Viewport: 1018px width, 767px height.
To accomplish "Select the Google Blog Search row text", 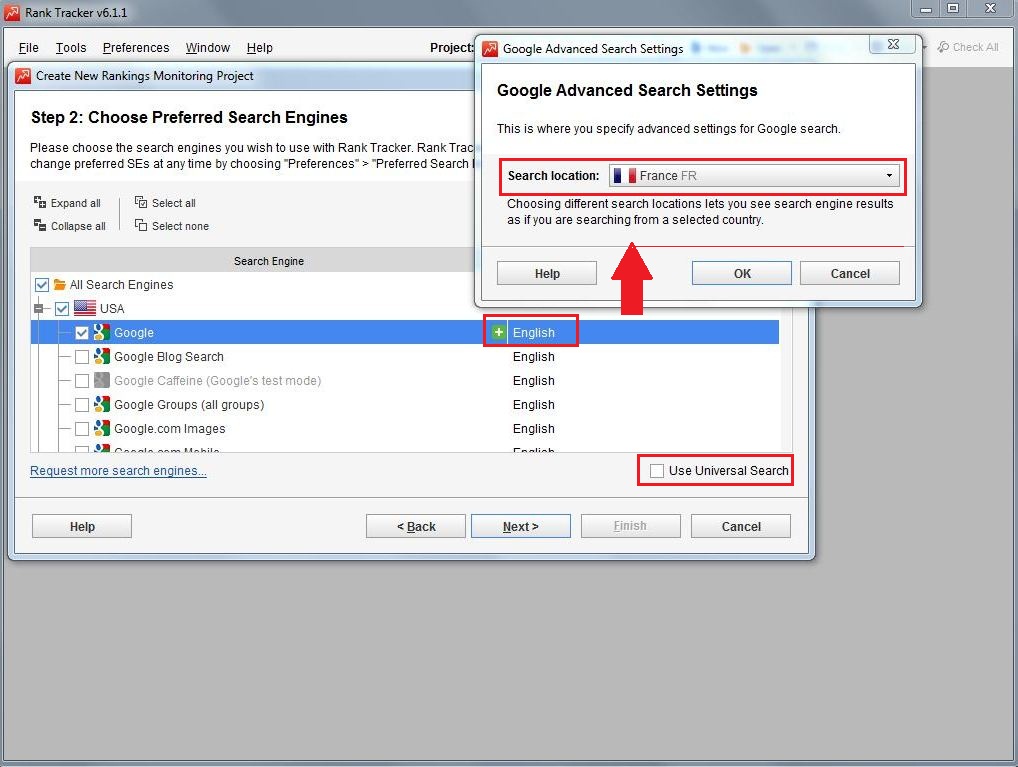I will coord(169,357).
